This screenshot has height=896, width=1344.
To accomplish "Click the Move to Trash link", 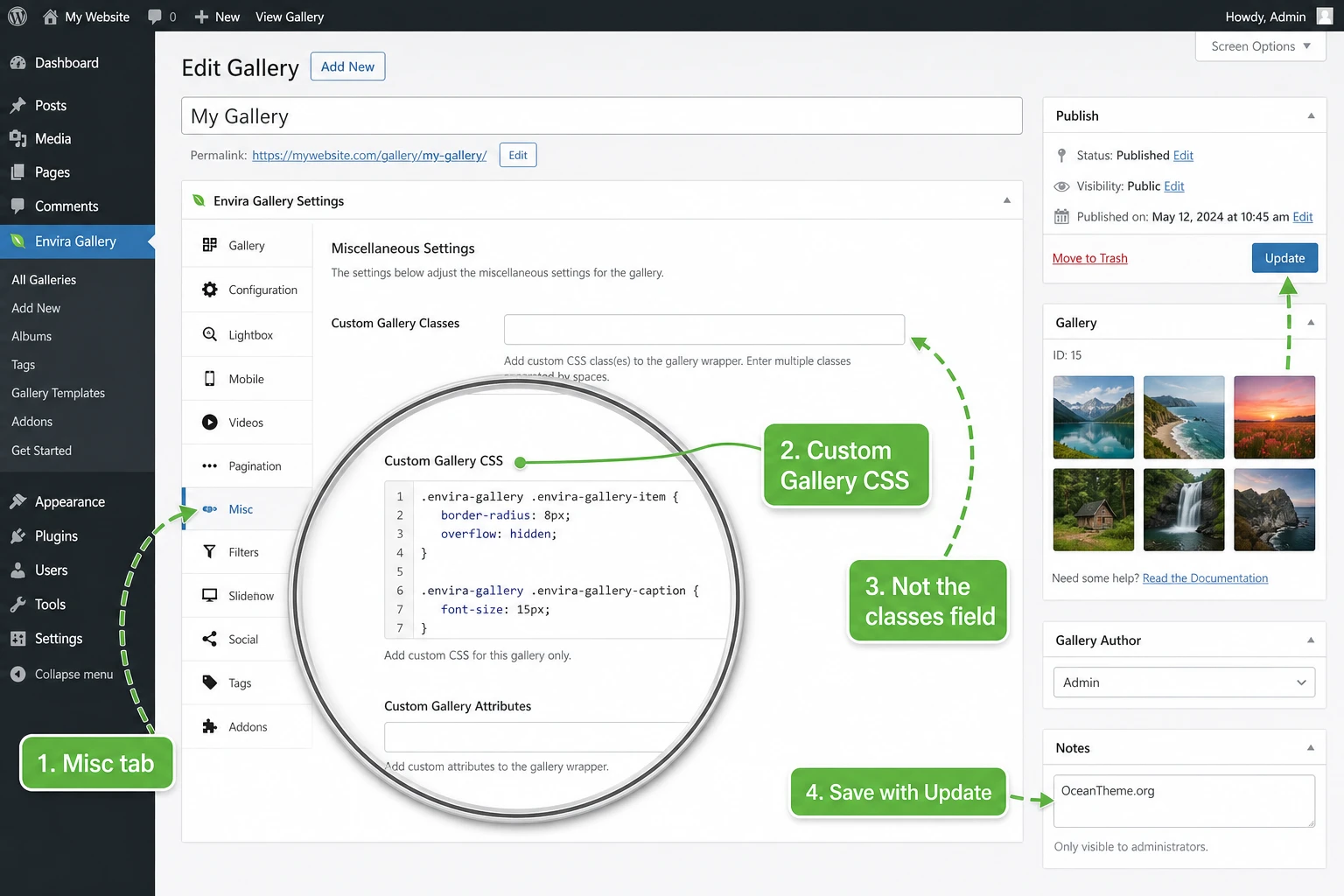I will [1089, 258].
